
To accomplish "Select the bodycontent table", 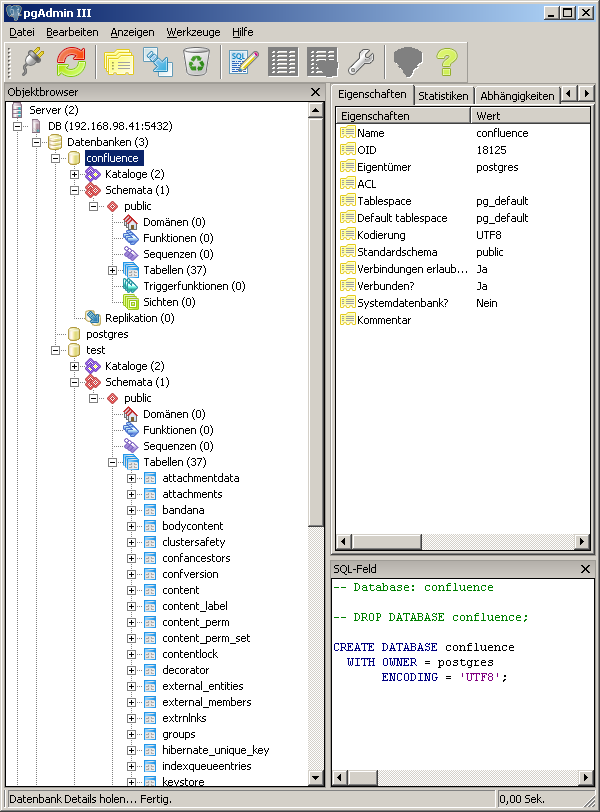I will [192, 526].
